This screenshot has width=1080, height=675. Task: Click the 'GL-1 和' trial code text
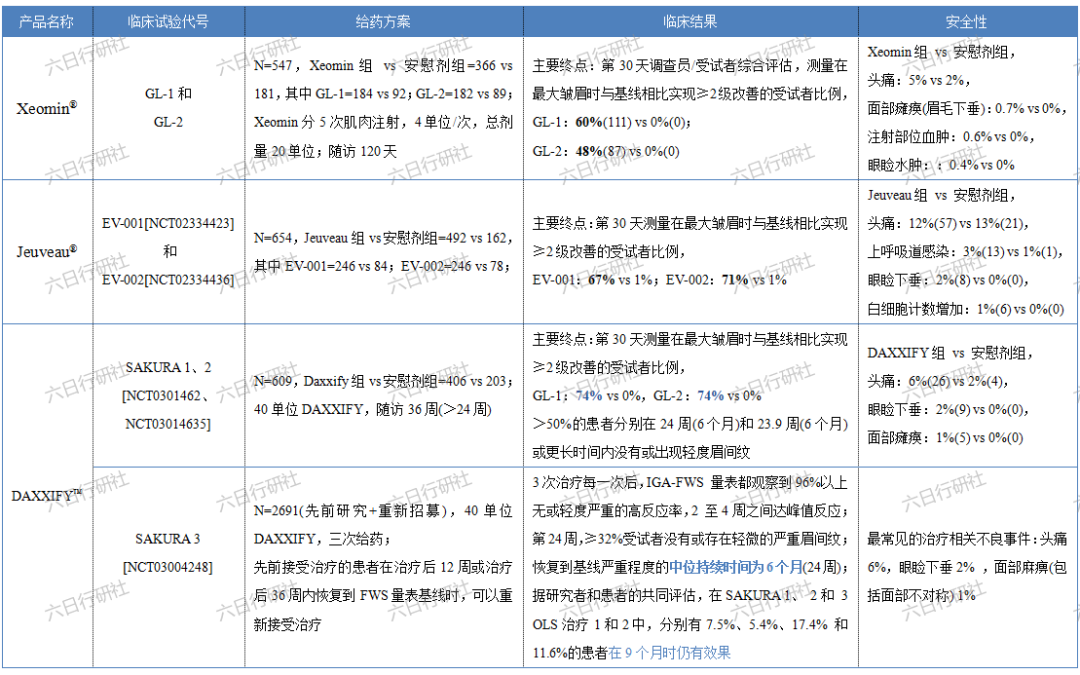point(168,94)
